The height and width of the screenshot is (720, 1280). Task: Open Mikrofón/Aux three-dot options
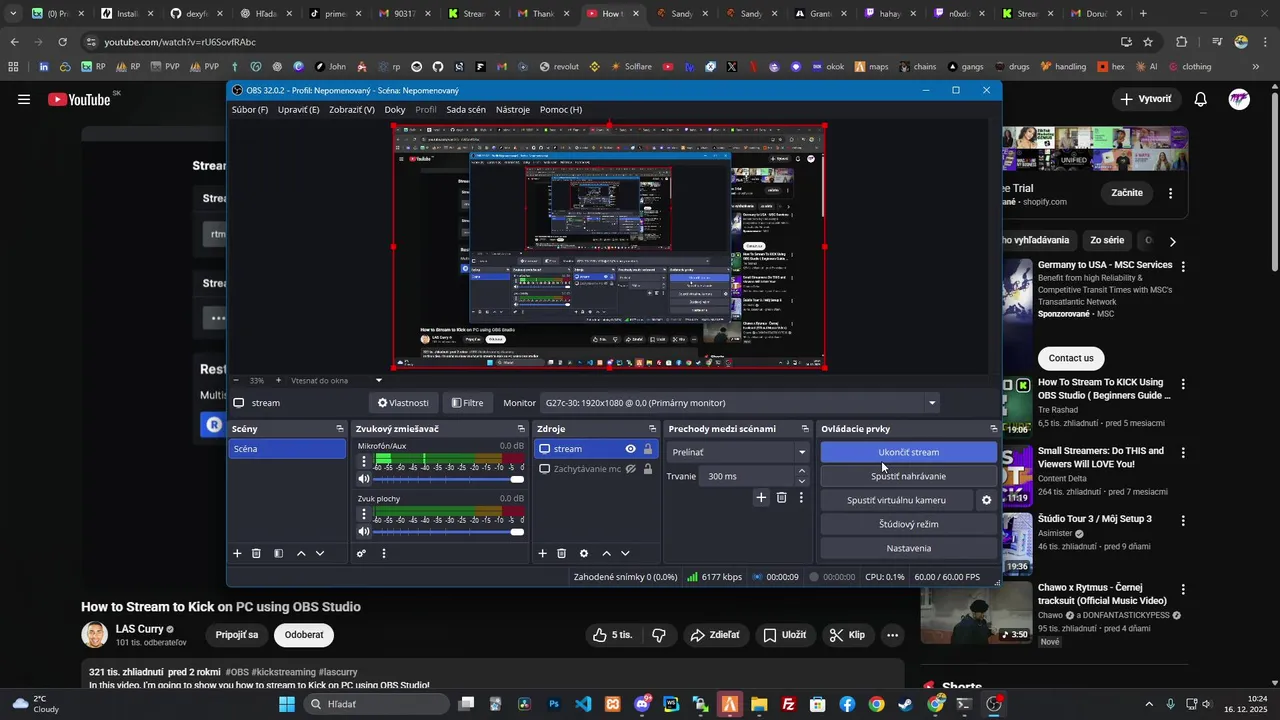(x=364, y=462)
